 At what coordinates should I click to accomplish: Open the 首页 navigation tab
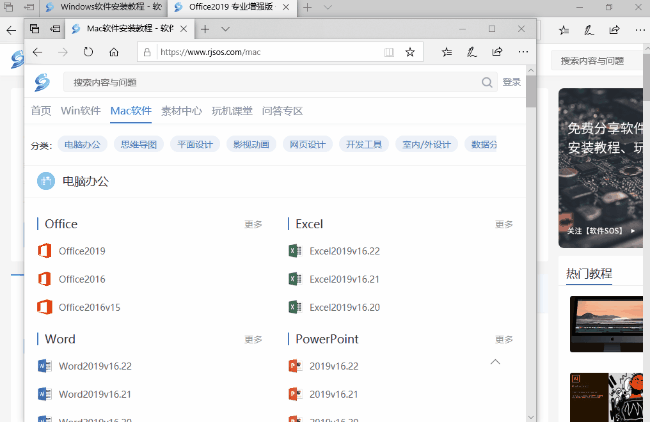tap(41, 111)
